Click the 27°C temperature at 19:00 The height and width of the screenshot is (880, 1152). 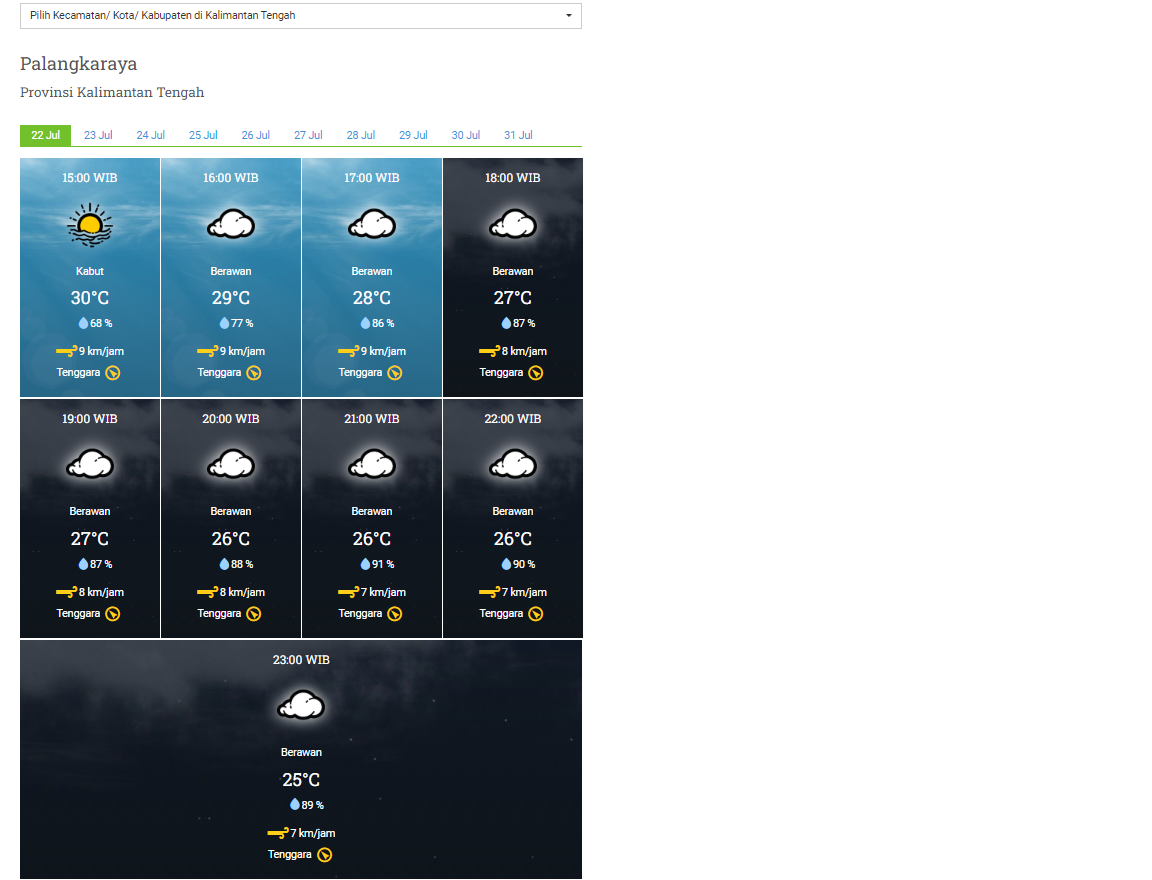[x=90, y=539]
